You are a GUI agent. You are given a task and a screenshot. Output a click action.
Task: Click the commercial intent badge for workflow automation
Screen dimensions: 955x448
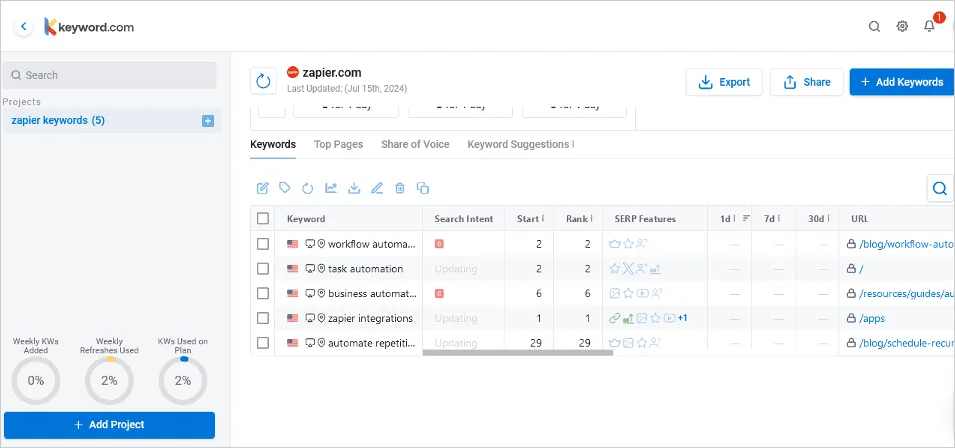click(439, 244)
